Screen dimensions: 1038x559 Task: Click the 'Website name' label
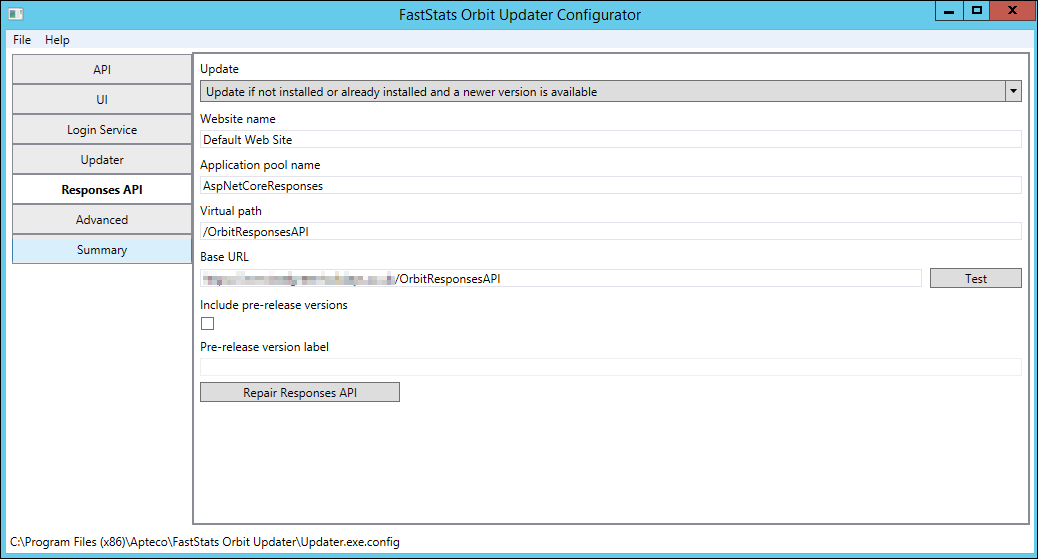238,119
